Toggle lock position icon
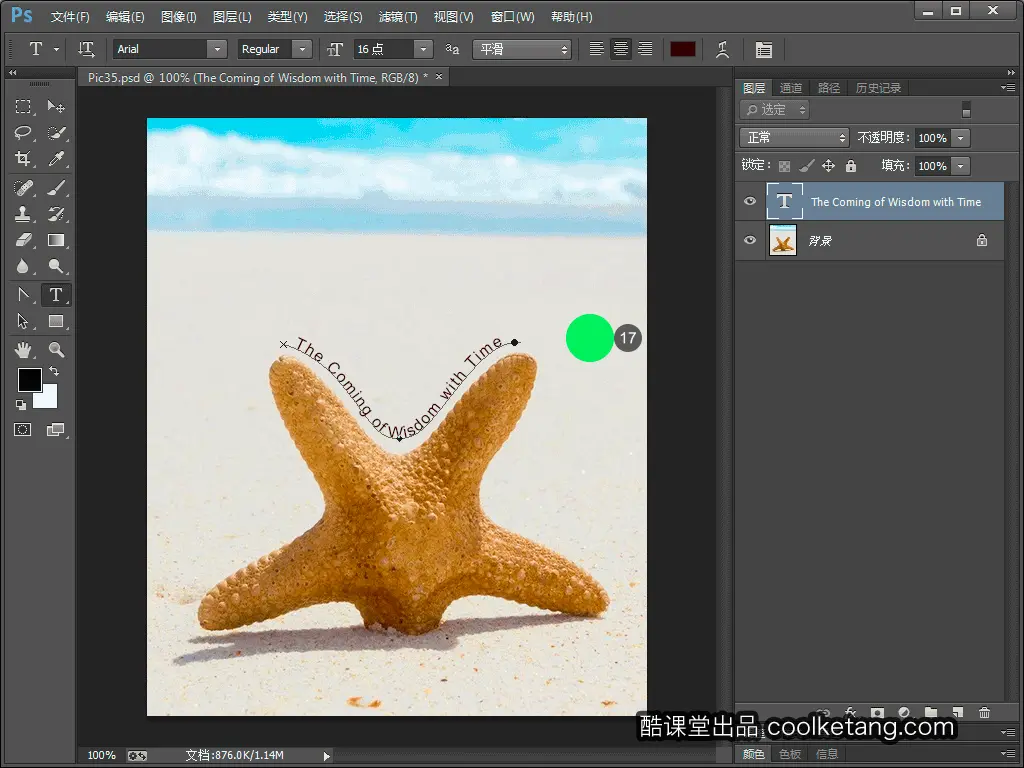This screenshot has height=768, width=1024. (x=828, y=166)
